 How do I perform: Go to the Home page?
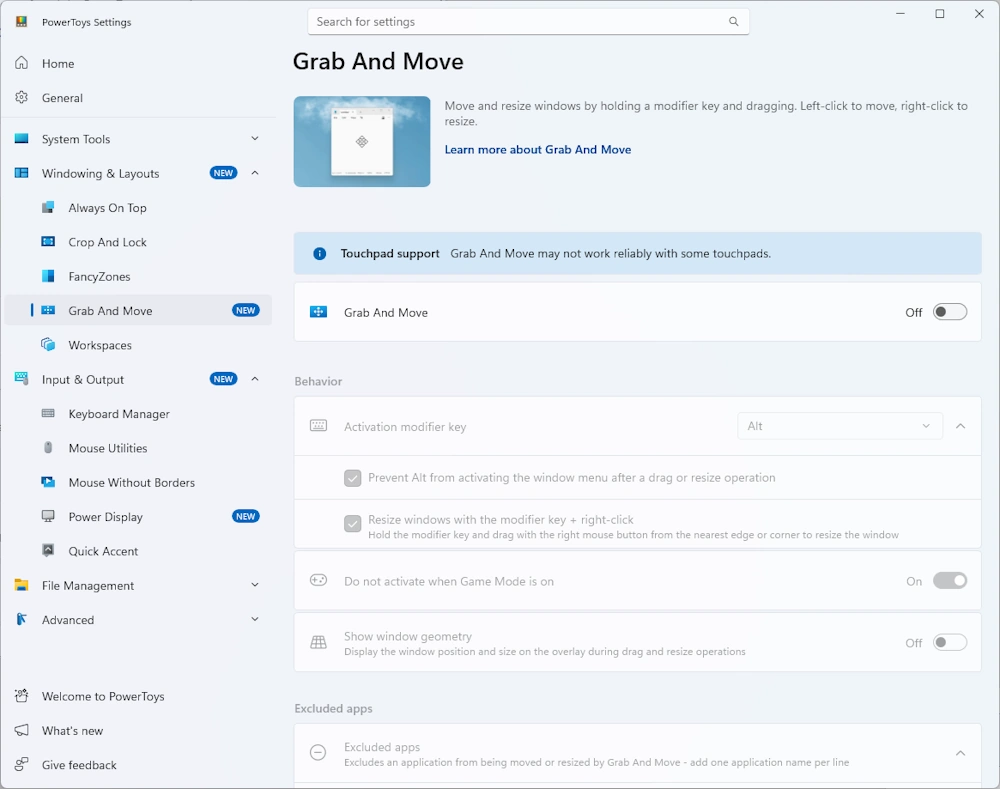(58, 64)
